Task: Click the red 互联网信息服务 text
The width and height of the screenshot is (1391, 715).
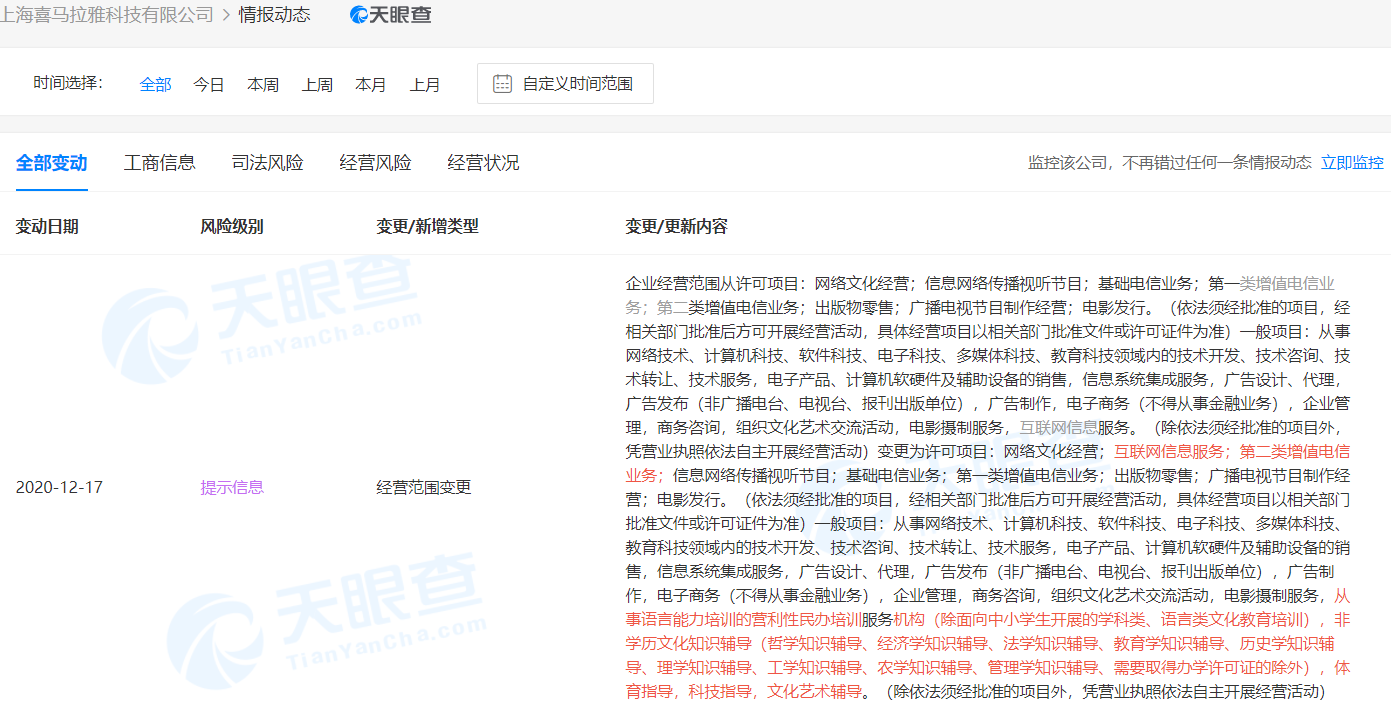Action: point(1169,451)
